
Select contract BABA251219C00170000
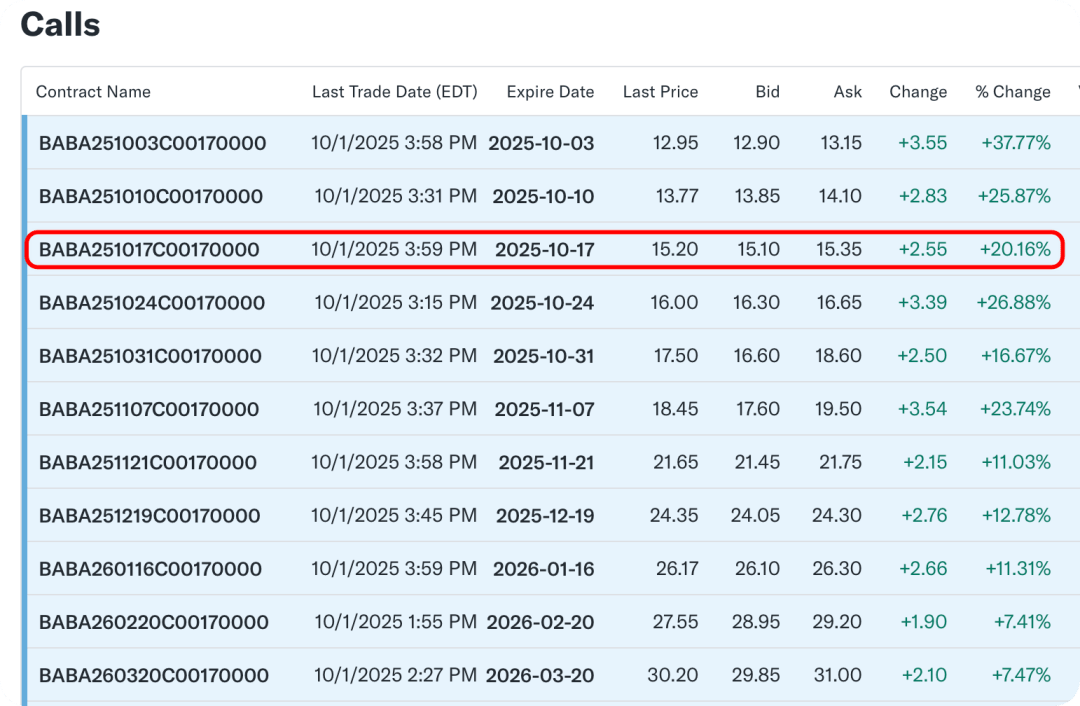point(149,515)
